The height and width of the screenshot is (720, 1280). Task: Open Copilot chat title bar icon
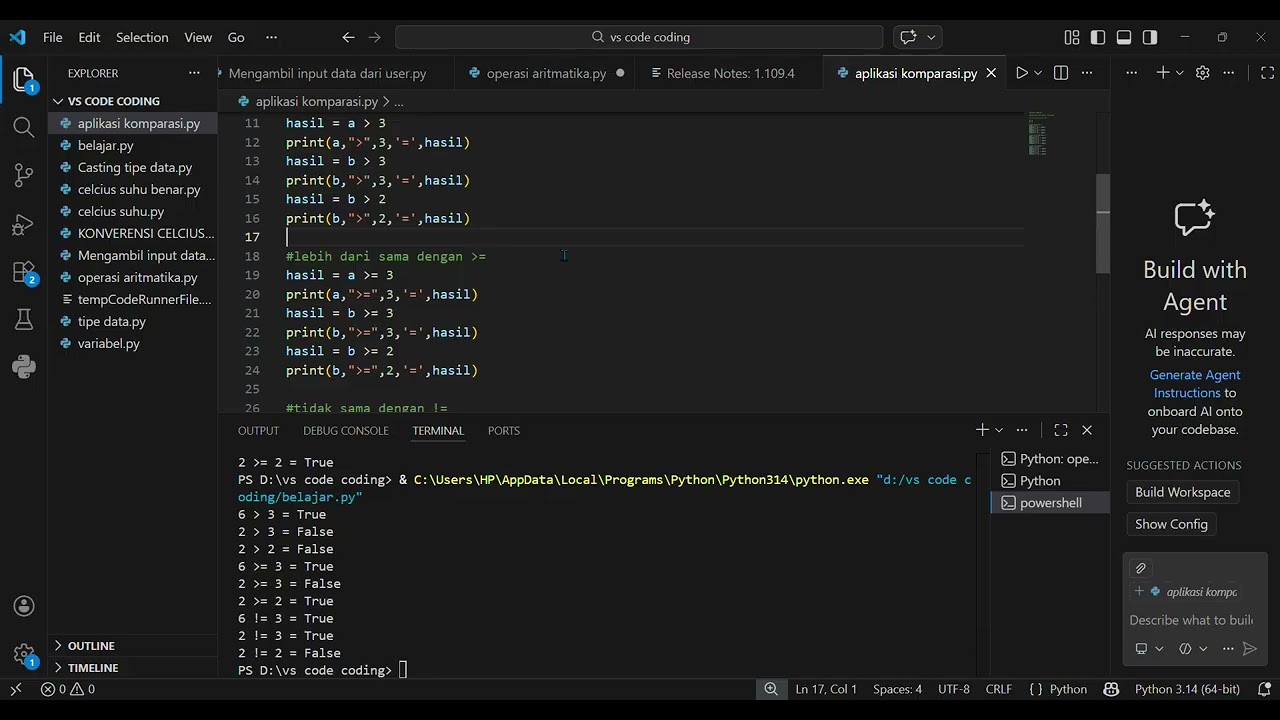click(908, 37)
